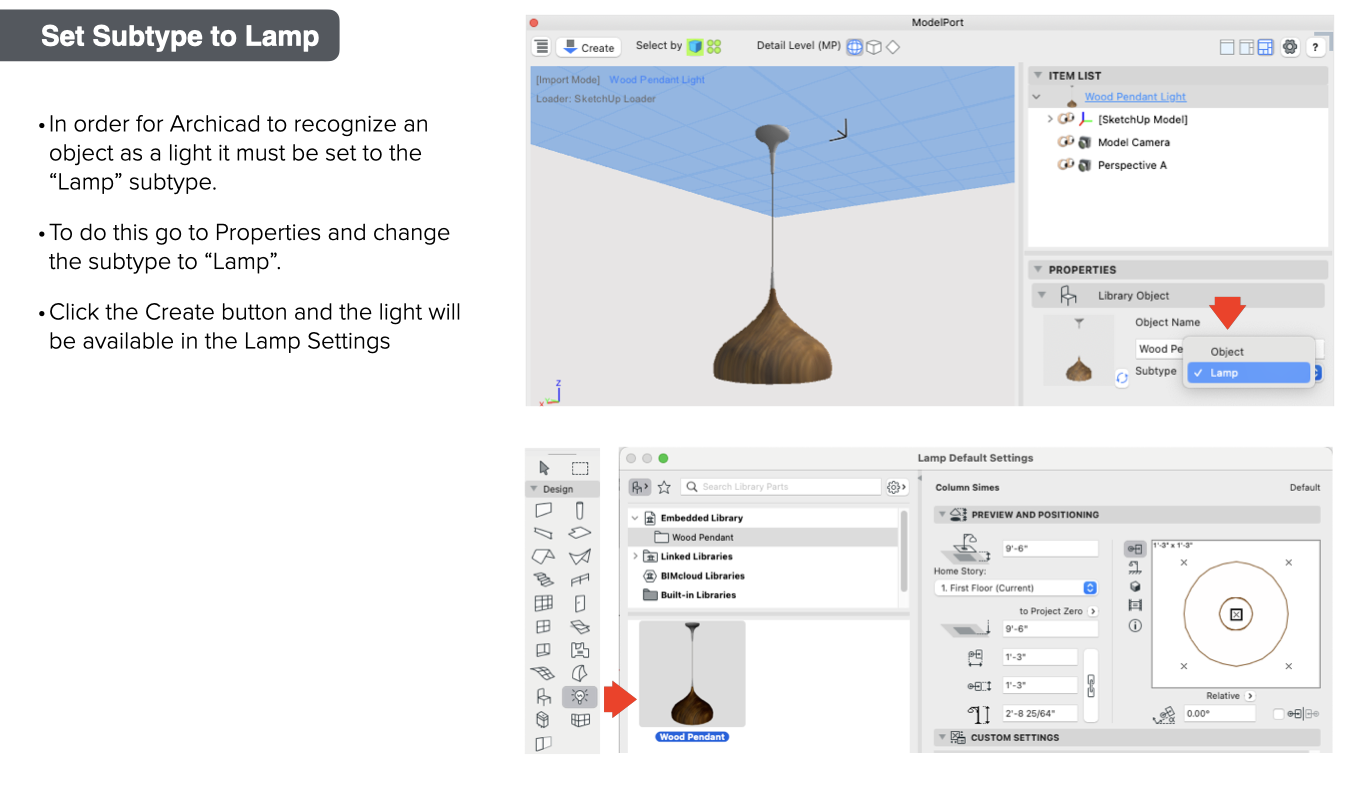Expand the Linked Libraries node

(x=635, y=556)
